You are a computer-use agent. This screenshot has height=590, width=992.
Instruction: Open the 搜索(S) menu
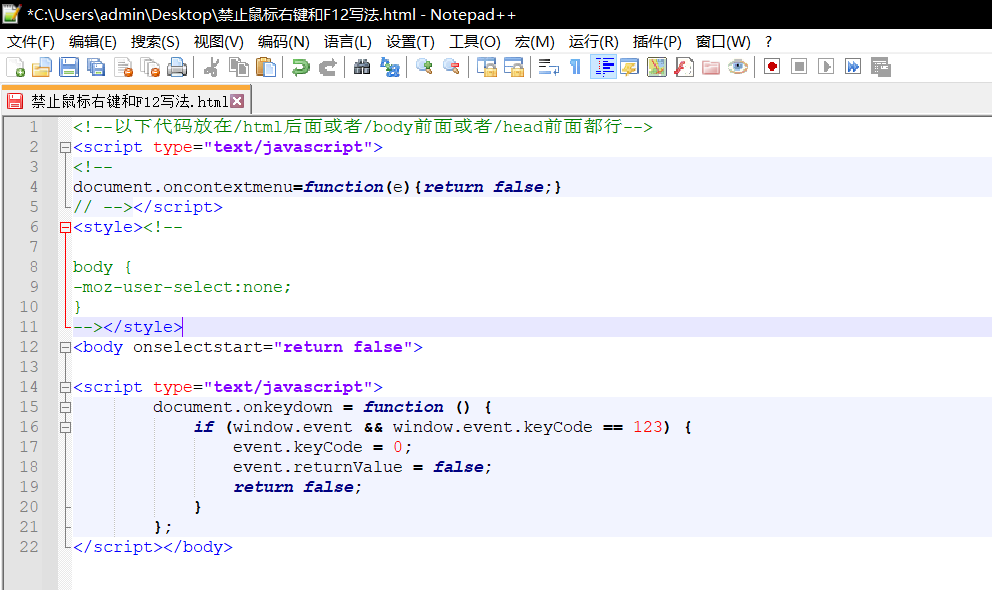155,42
